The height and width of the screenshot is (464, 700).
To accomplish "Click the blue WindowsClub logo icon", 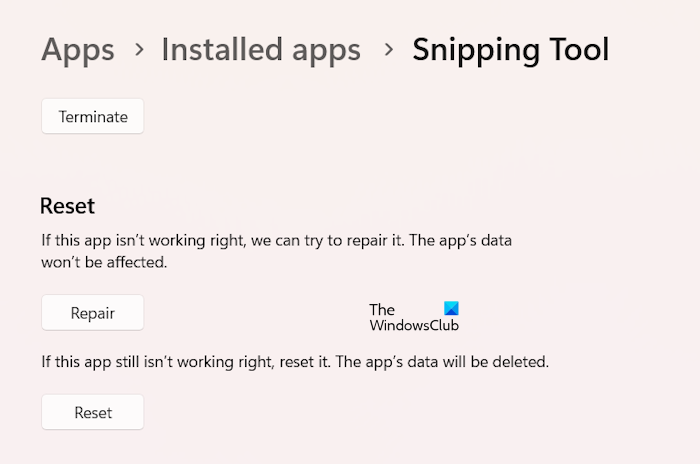I will 451,309.
